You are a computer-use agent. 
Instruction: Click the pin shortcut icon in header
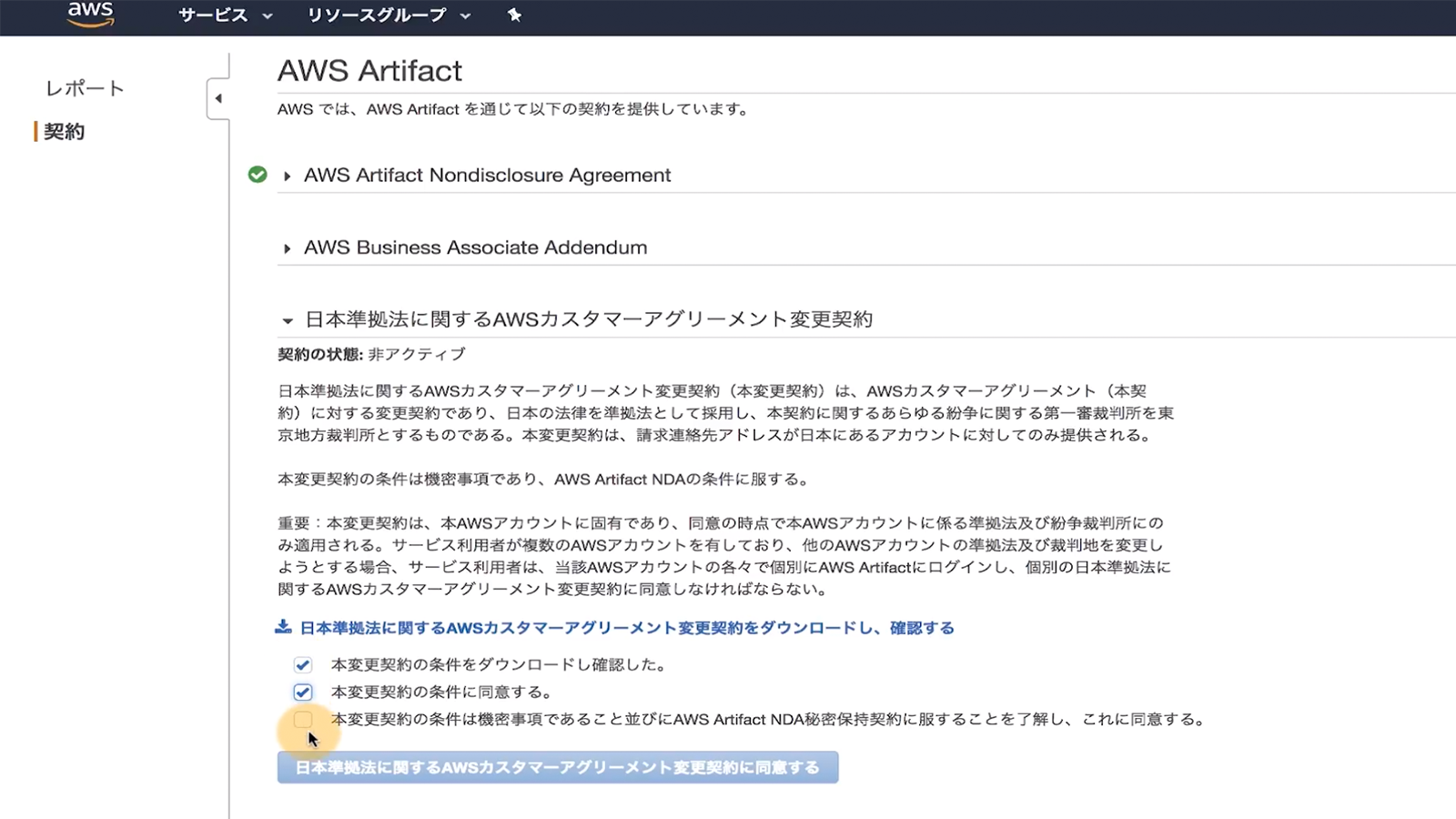click(x=514, y=15)
